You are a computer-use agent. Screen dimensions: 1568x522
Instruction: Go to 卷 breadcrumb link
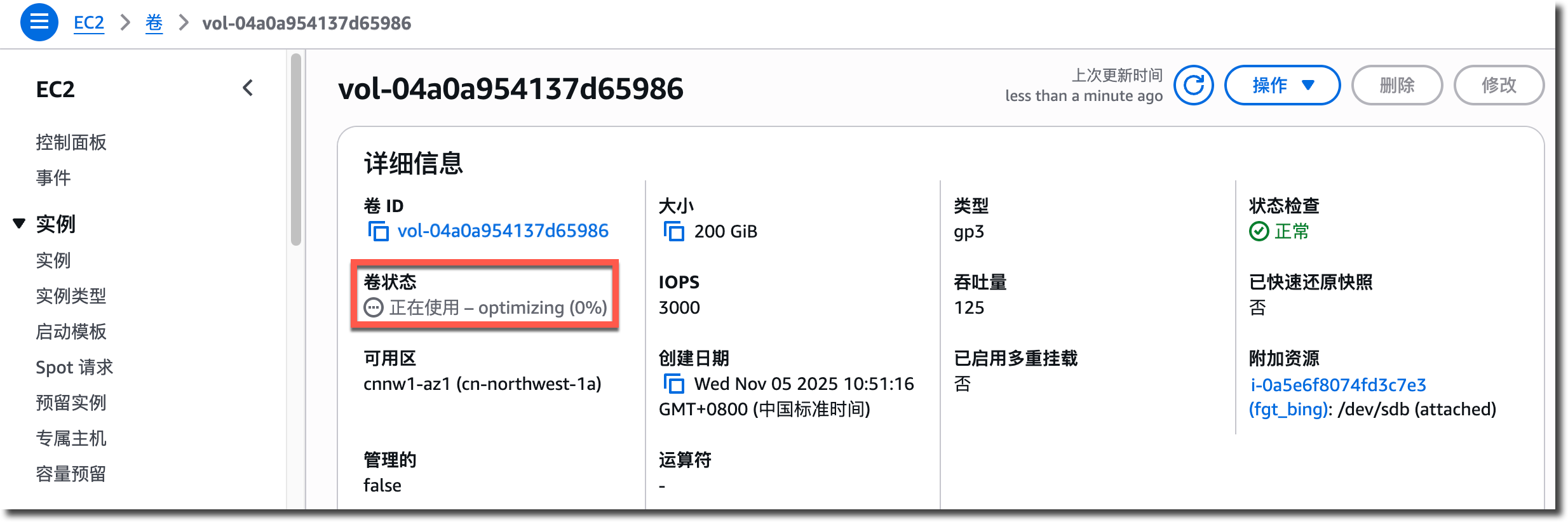pyautogui.click(x=154, y=23)
